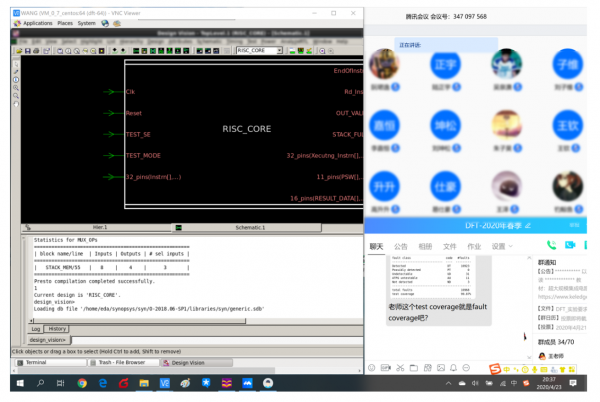
Task: Click the bell icon in the chat toolbar
Action: click(453, 368)
